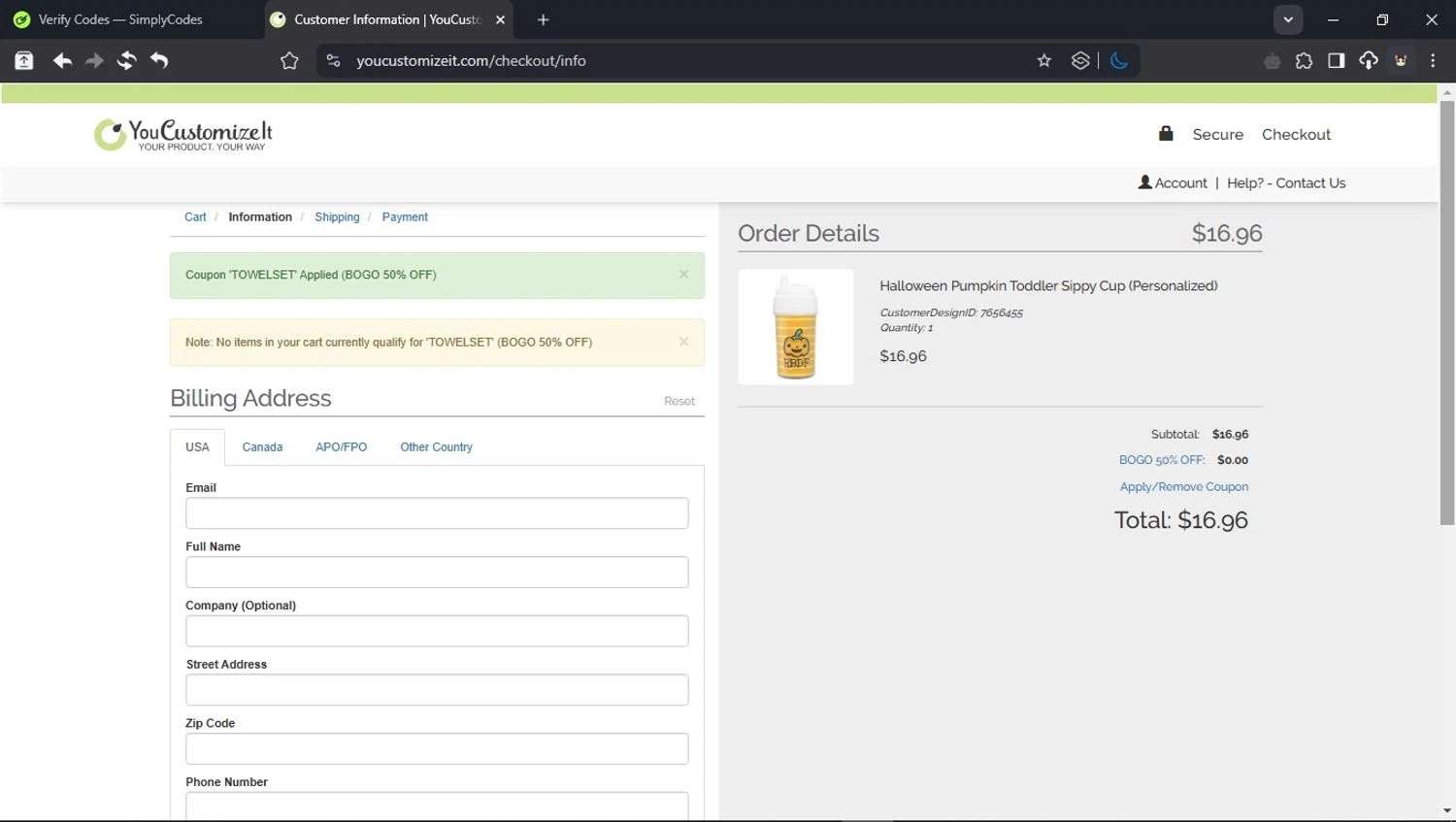The image size is (1456, 822).
Task: Go to Cart breadcrumb link
Action: click(x=195, y=217)
